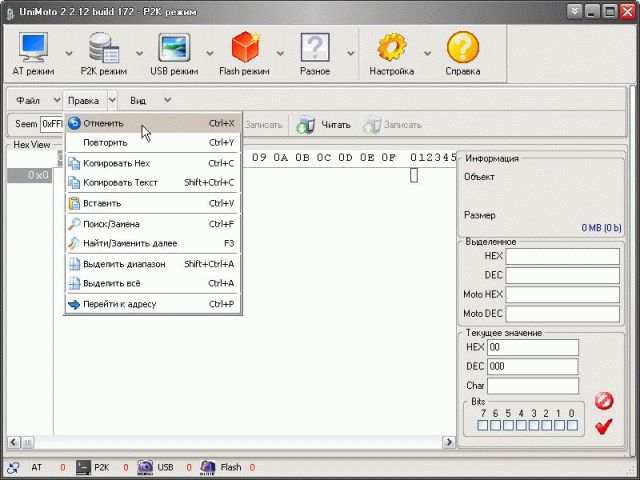Click red cancel icon beside Bits
This screenshot has width=640, height=480.
coord(604,401)
